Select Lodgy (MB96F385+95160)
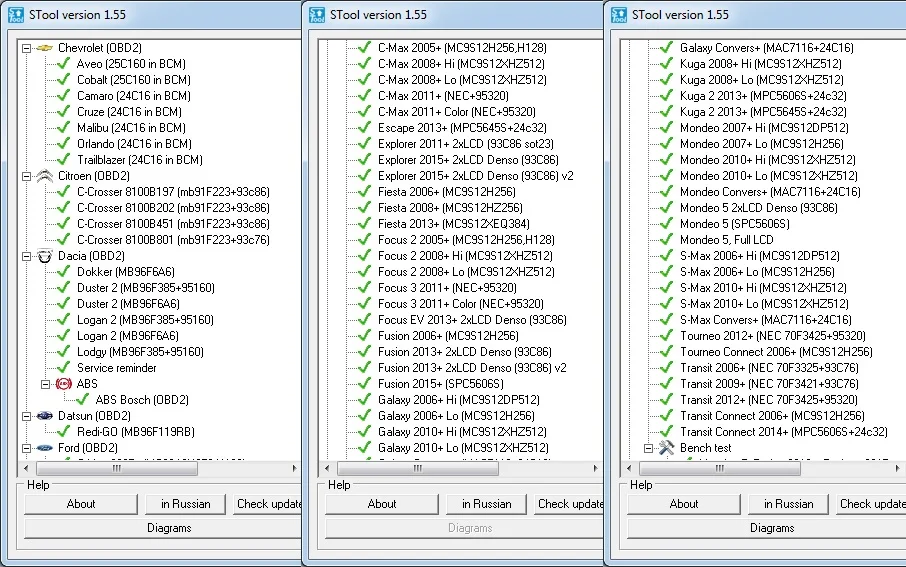Viewport: 906px width, 567px height. [x=140, y=351]
